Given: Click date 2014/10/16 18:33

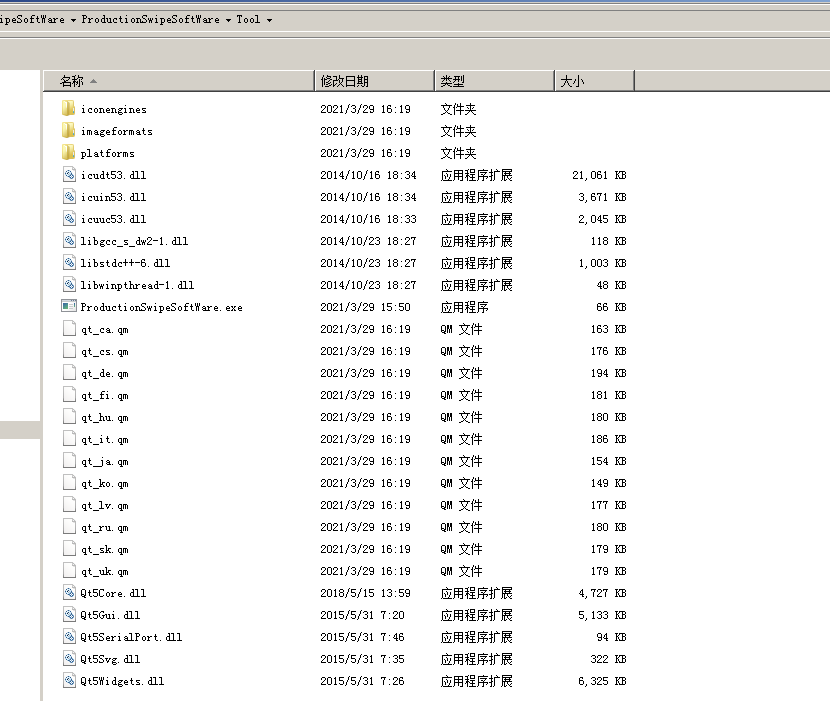Looking at the screenshot, I should [368, 219].
